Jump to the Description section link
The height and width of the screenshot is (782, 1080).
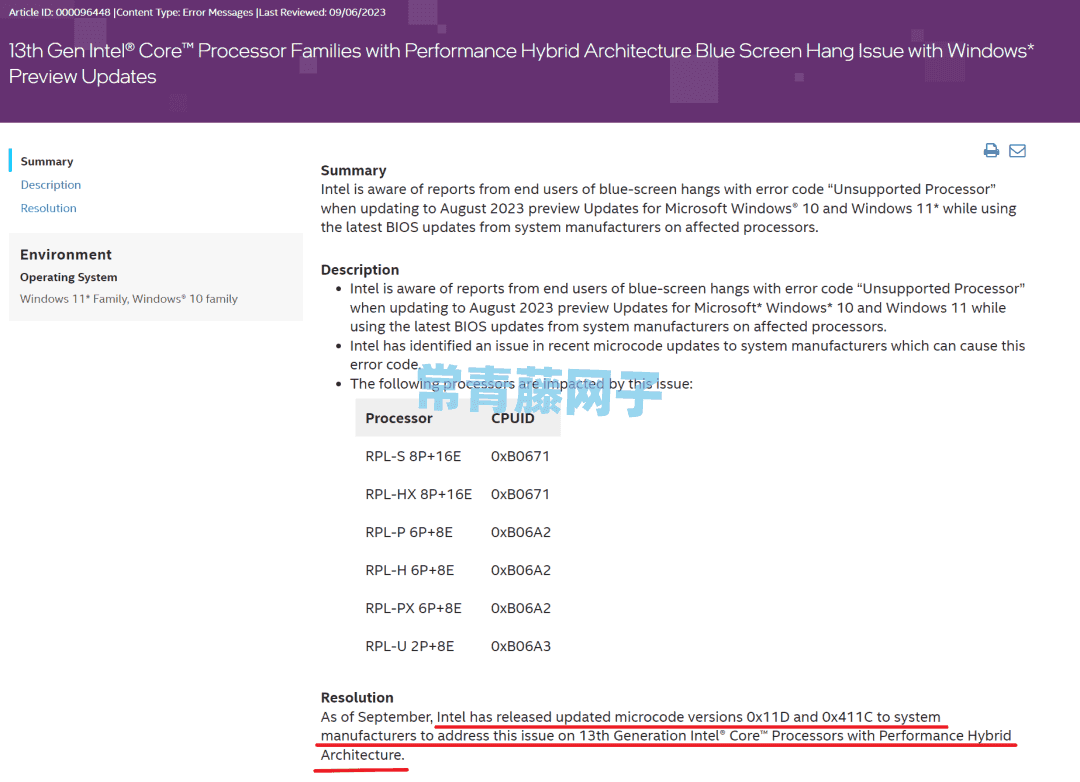point(51,185)
